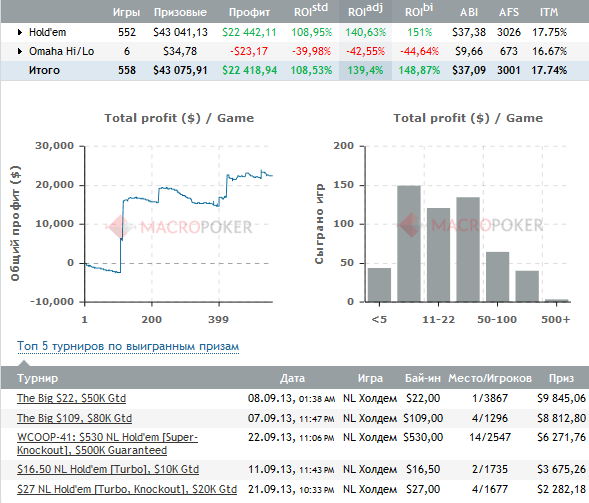Select the 50-100 buy-in histogram bar

click(x=497, y=277)
